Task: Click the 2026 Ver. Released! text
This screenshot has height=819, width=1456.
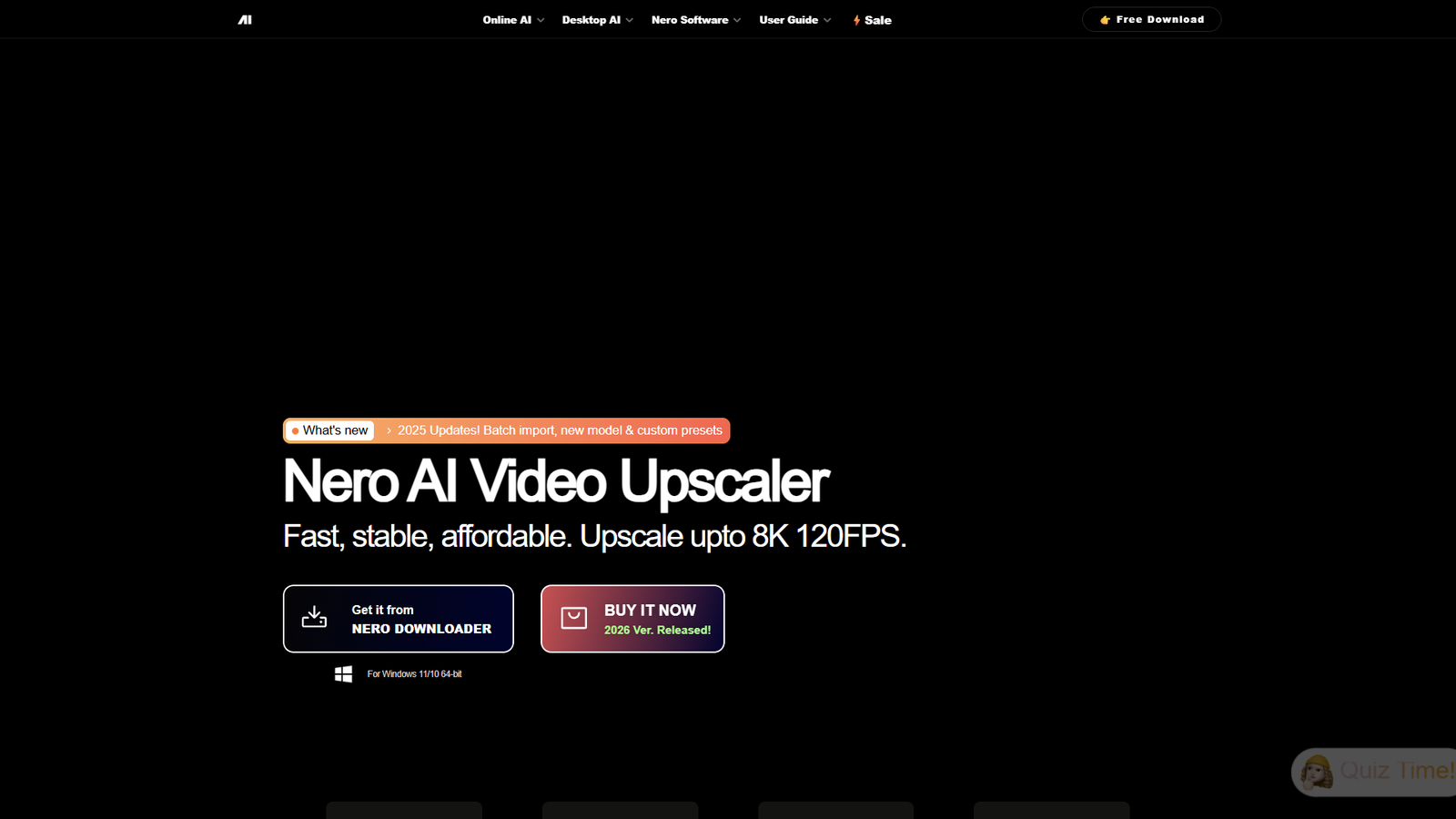Action: pyautogui.click(x=657, y=630)
